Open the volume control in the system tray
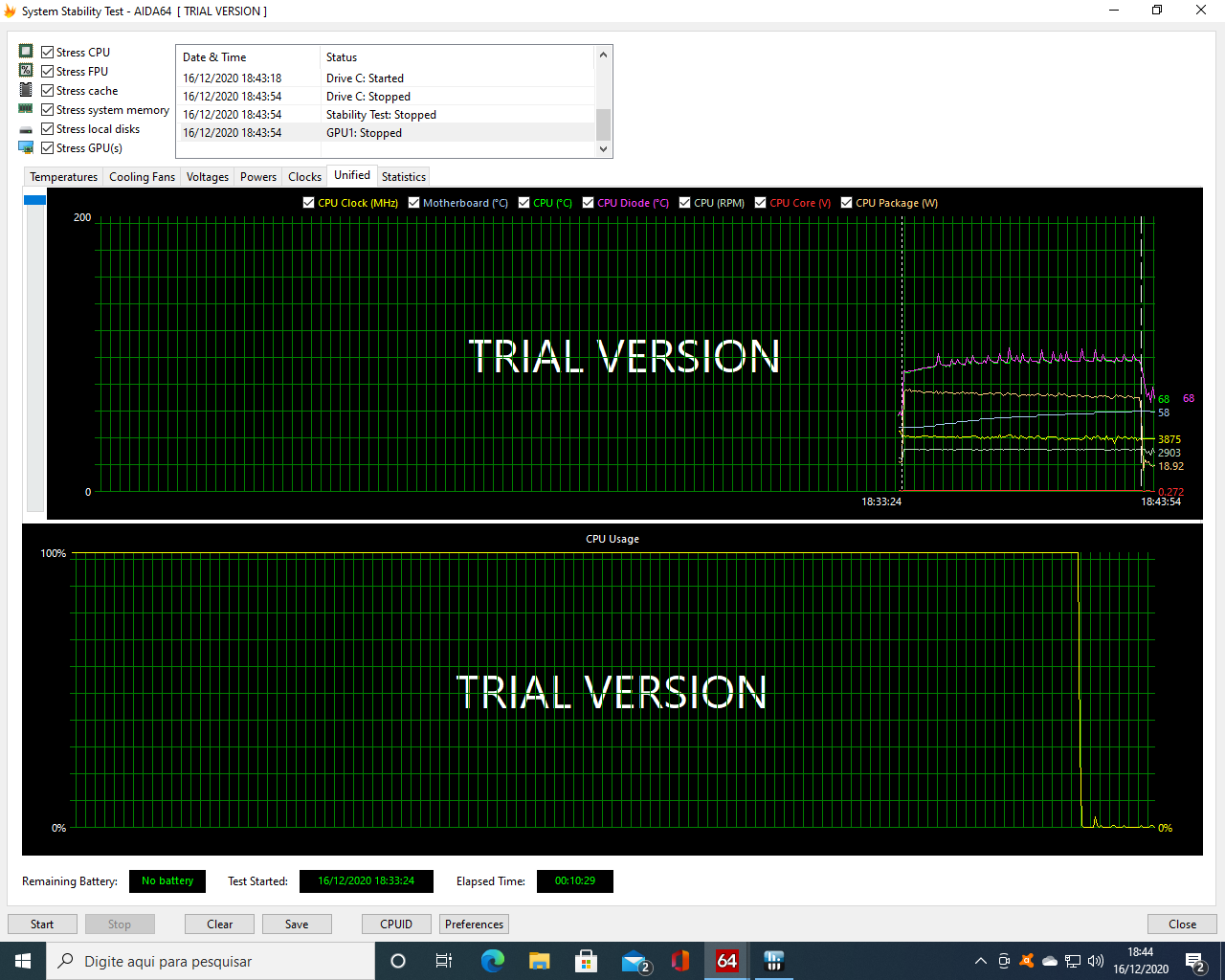Image resolution: width=1225 pixels, height=980 pixels. 1096,961
